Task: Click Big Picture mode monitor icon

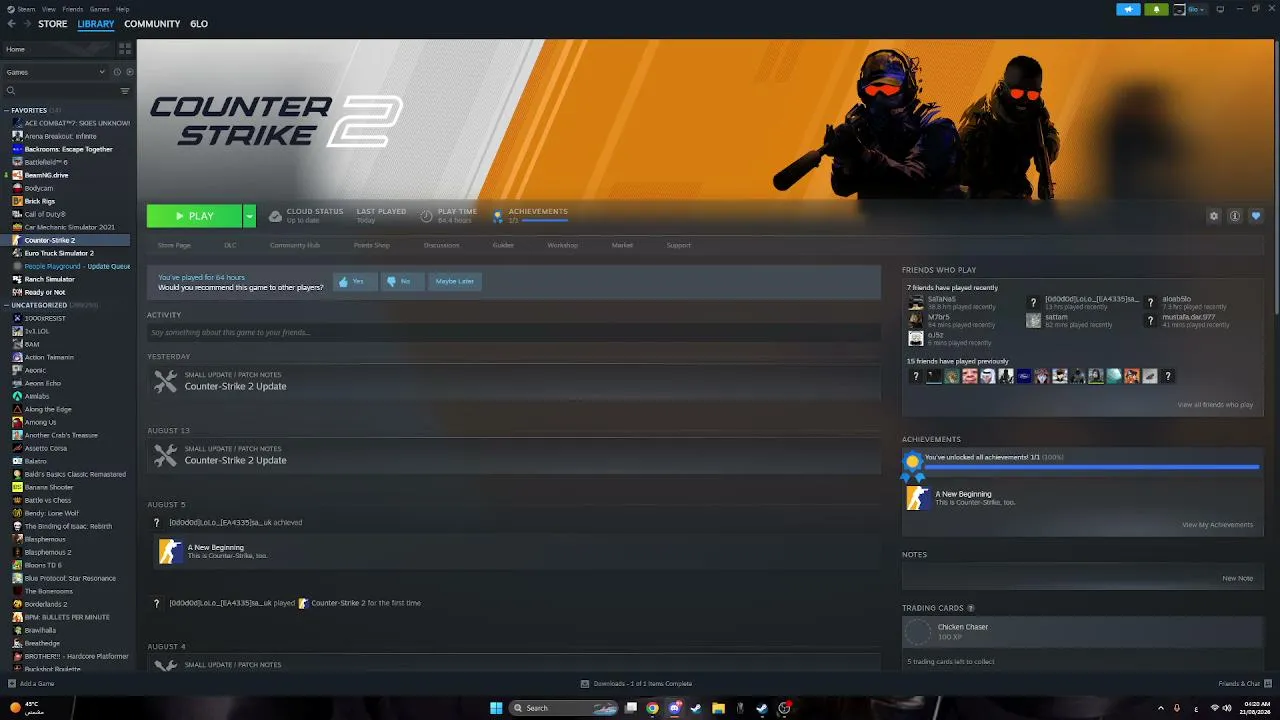Action: pyautogui.click(x=1220, y=9)
